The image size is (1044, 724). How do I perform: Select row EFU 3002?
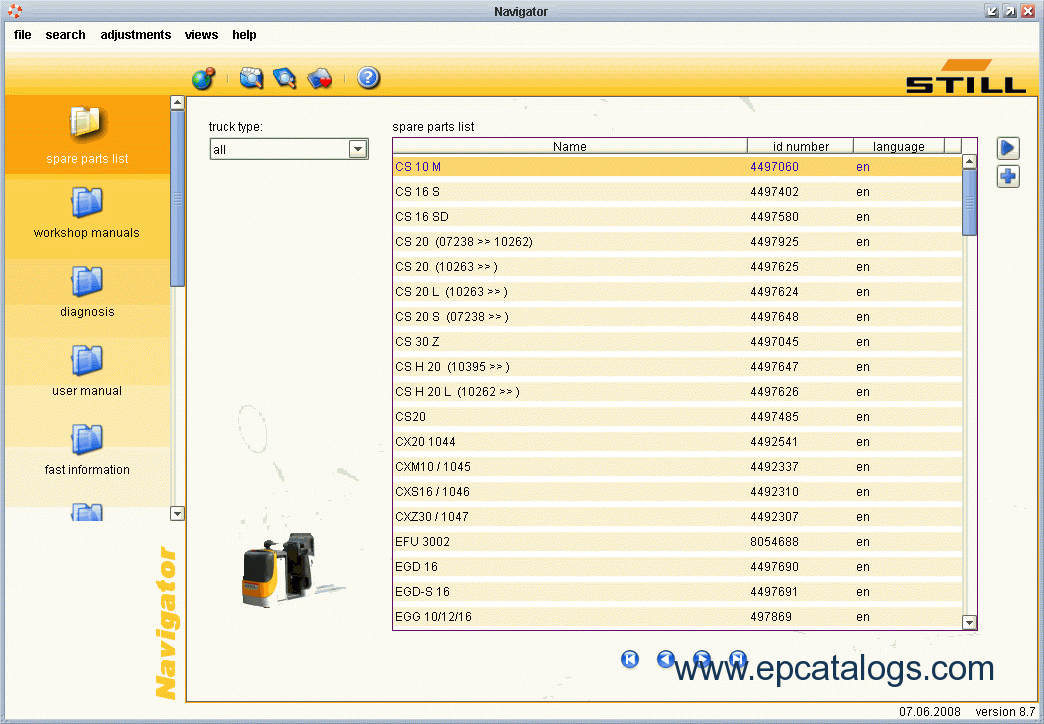coord(677,542)
